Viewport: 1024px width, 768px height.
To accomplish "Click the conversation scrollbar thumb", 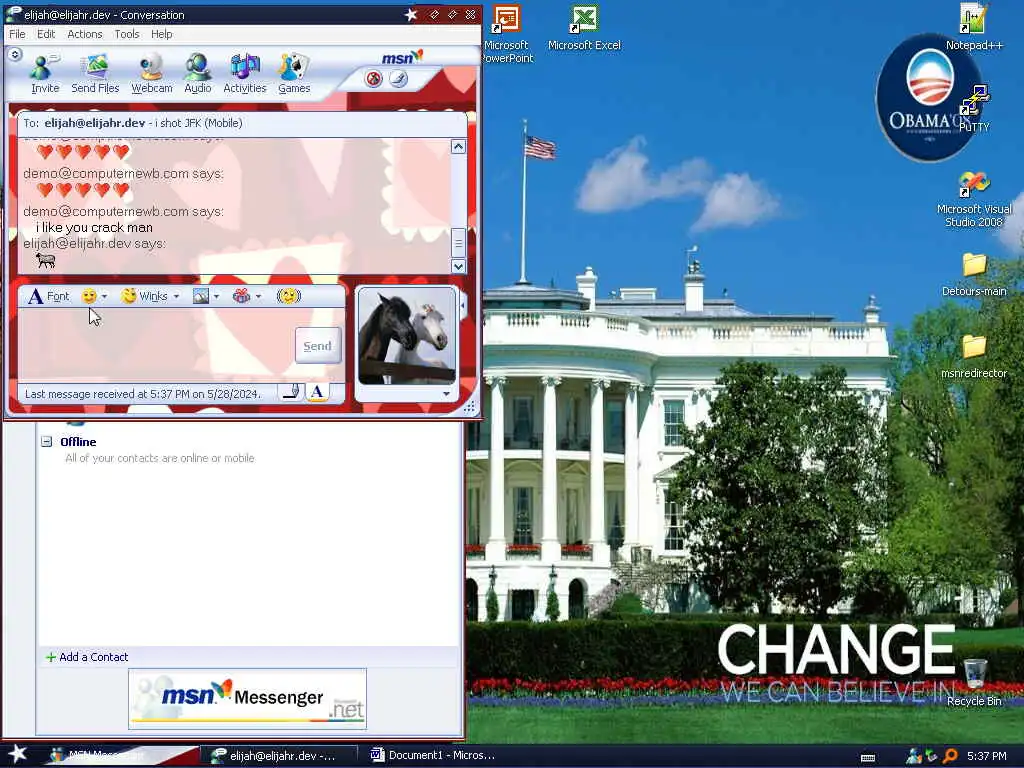I will pos(458,242).
